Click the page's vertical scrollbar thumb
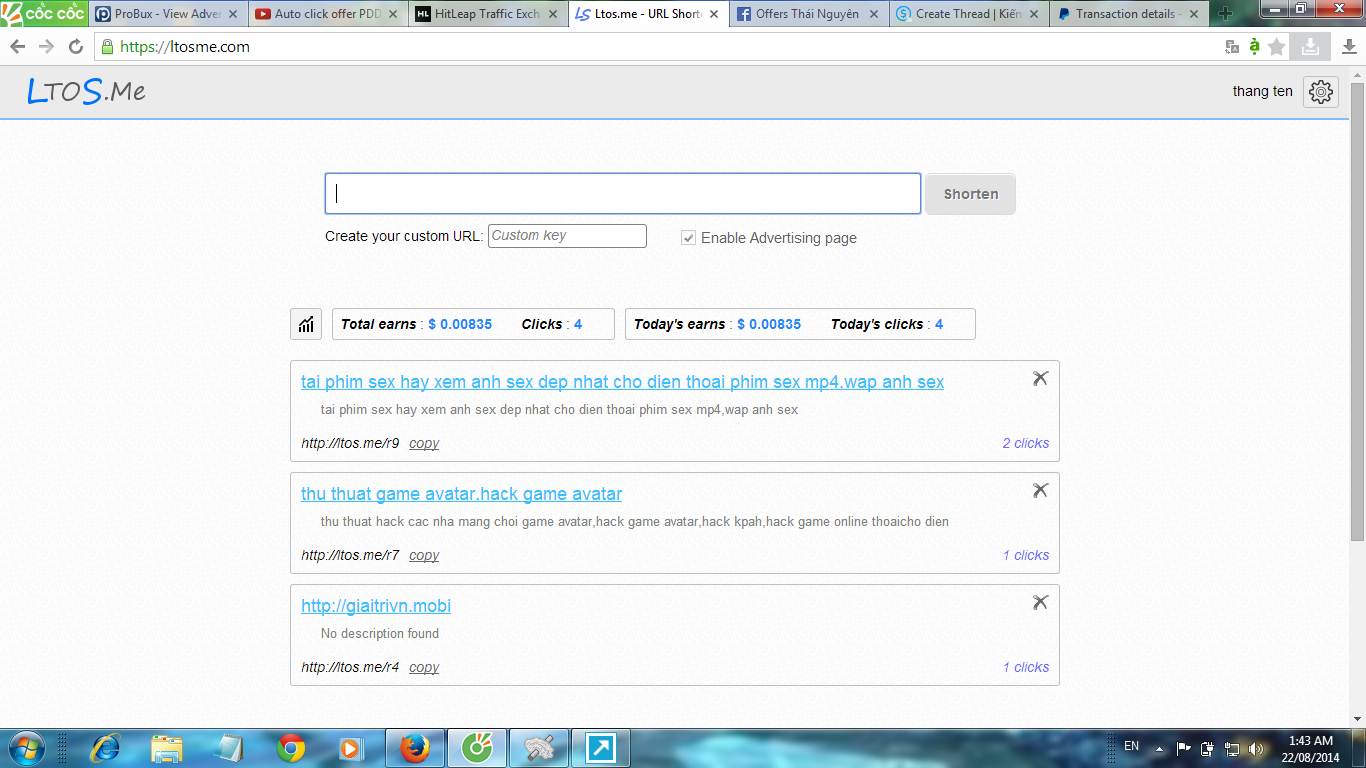The height and width of the screenshot is (768, 1366). tap(1357, 312)
